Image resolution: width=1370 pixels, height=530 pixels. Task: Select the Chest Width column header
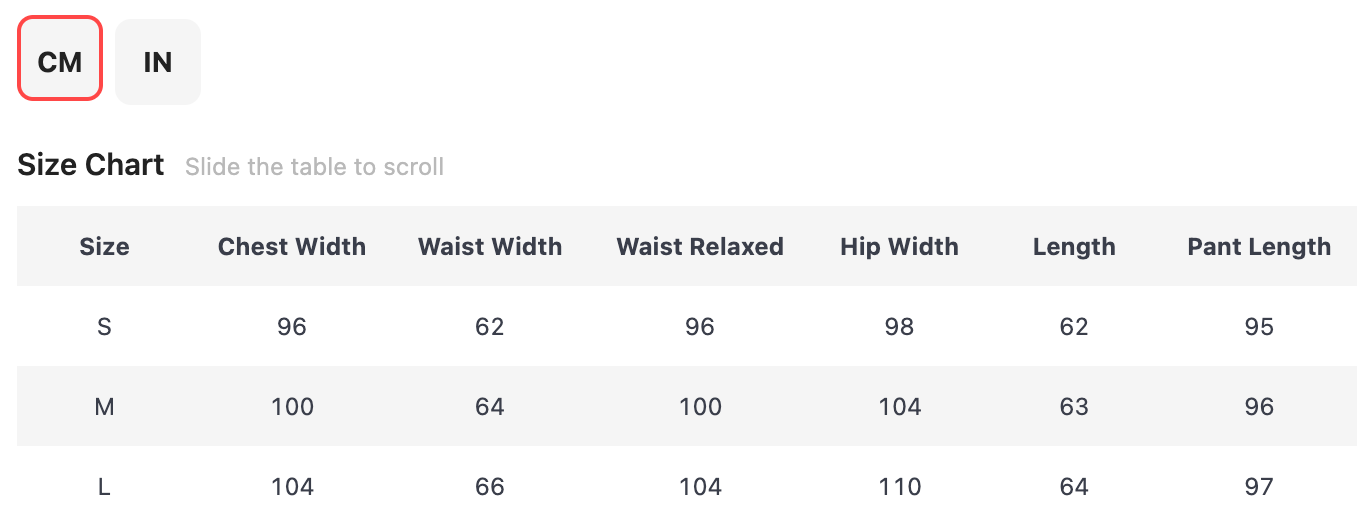pos(292,247)
